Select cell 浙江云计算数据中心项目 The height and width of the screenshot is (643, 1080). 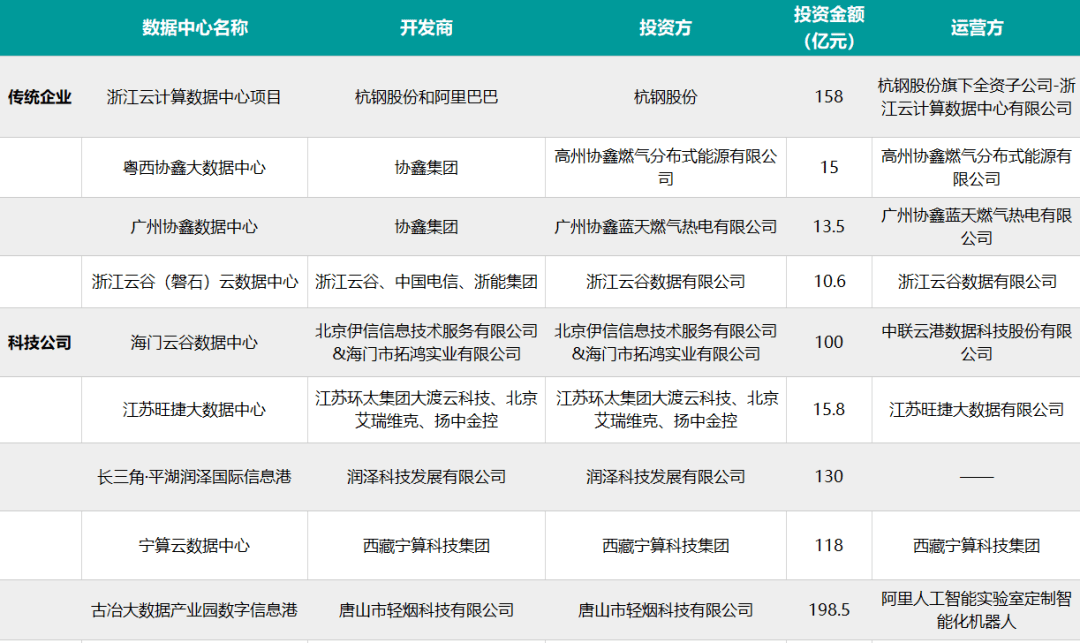pyautogui.click(x=194, y=97)
